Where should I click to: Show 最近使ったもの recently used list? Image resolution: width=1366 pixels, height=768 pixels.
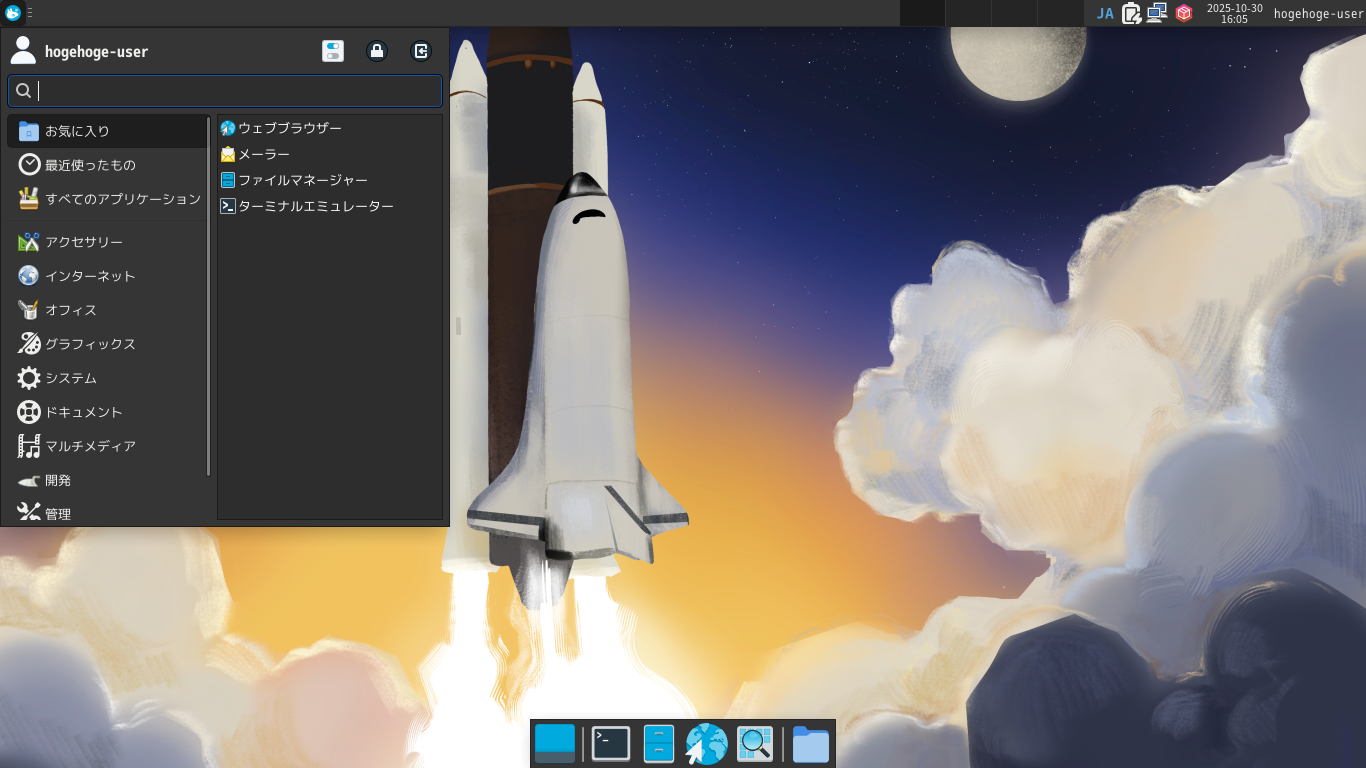coord(107,165)
